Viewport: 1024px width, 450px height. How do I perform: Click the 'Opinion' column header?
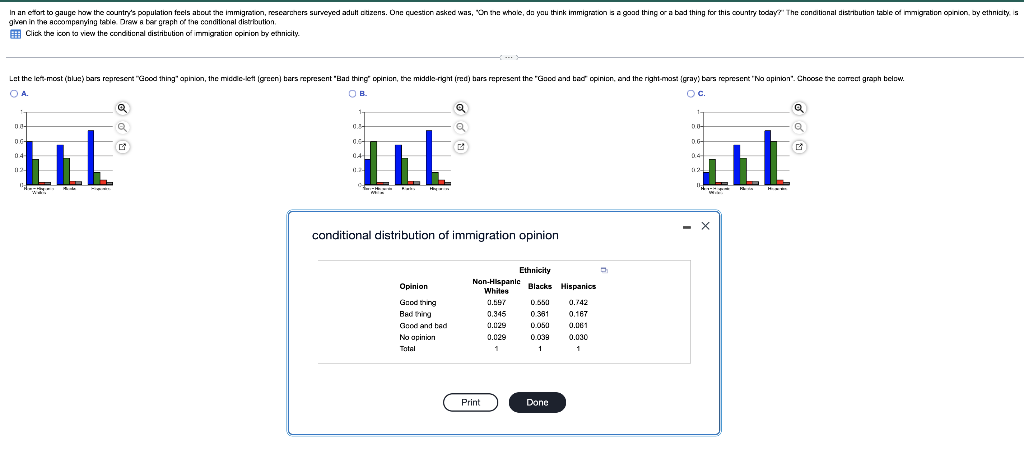[413, 286]
